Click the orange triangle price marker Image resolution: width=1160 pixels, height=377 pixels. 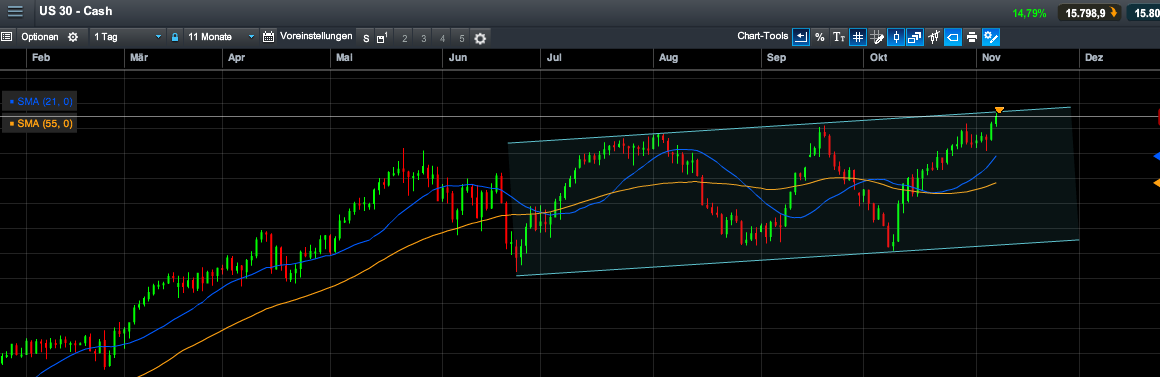pyautogui.click(x=999, y=110)
